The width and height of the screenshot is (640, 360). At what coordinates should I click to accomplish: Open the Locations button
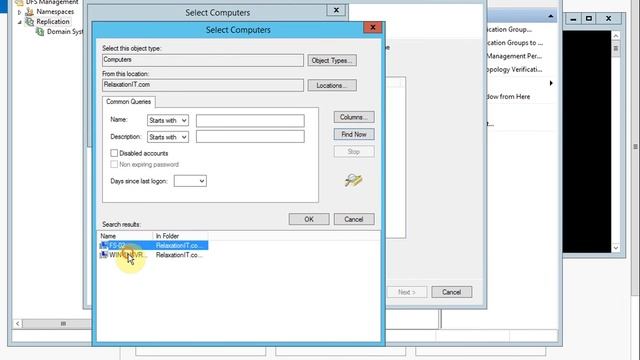(332, 85)
